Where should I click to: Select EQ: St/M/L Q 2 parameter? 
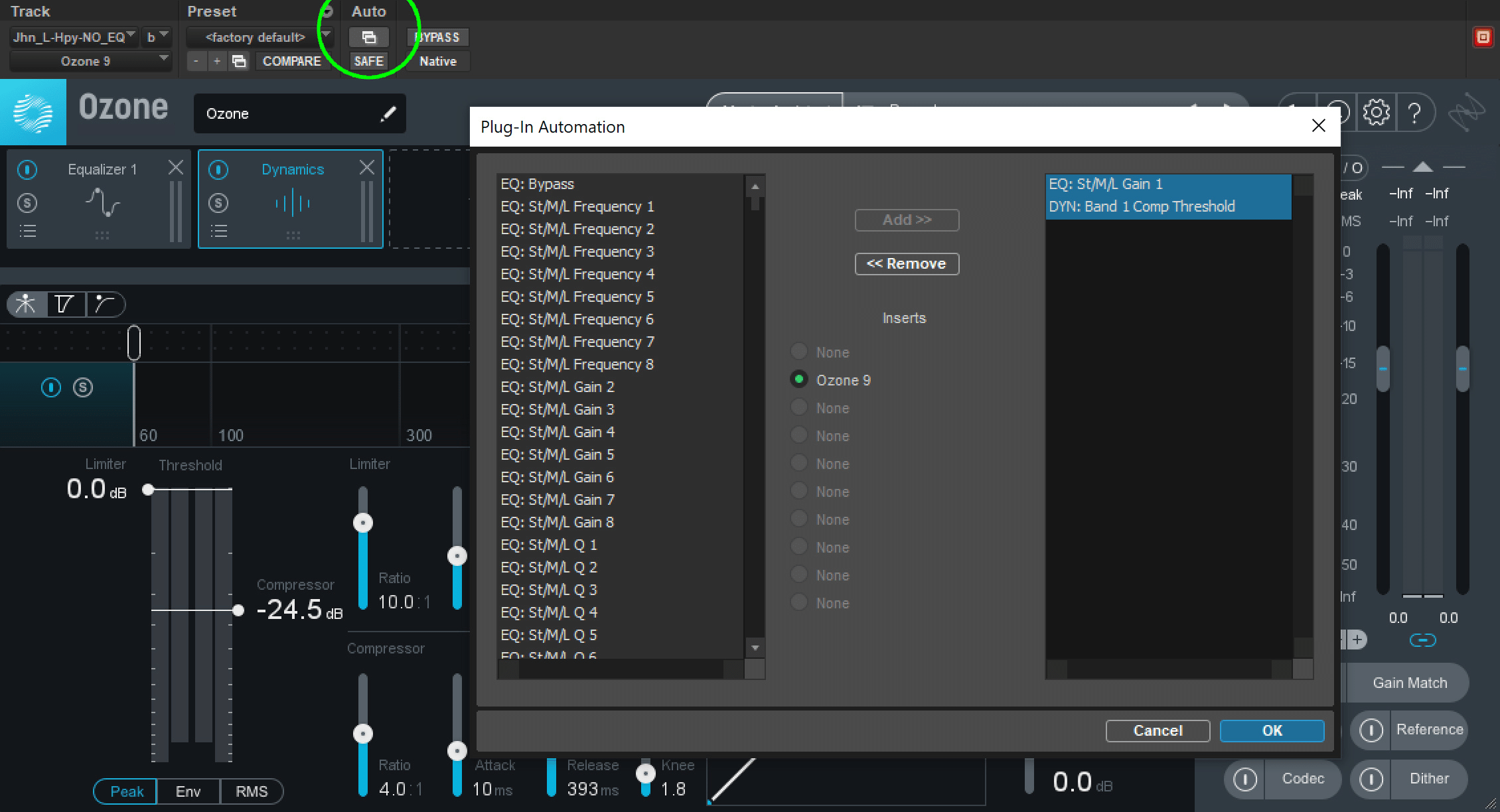click(x=621, y=567)
